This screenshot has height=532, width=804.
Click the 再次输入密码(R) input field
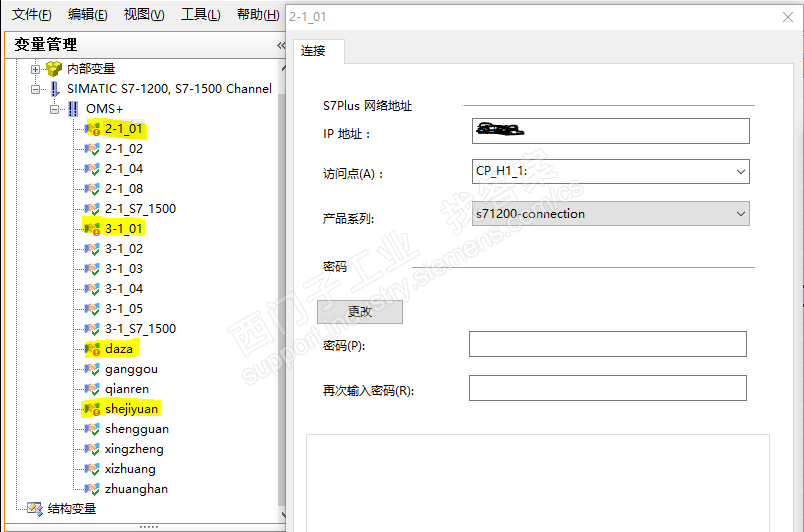(x=608, y=388)
